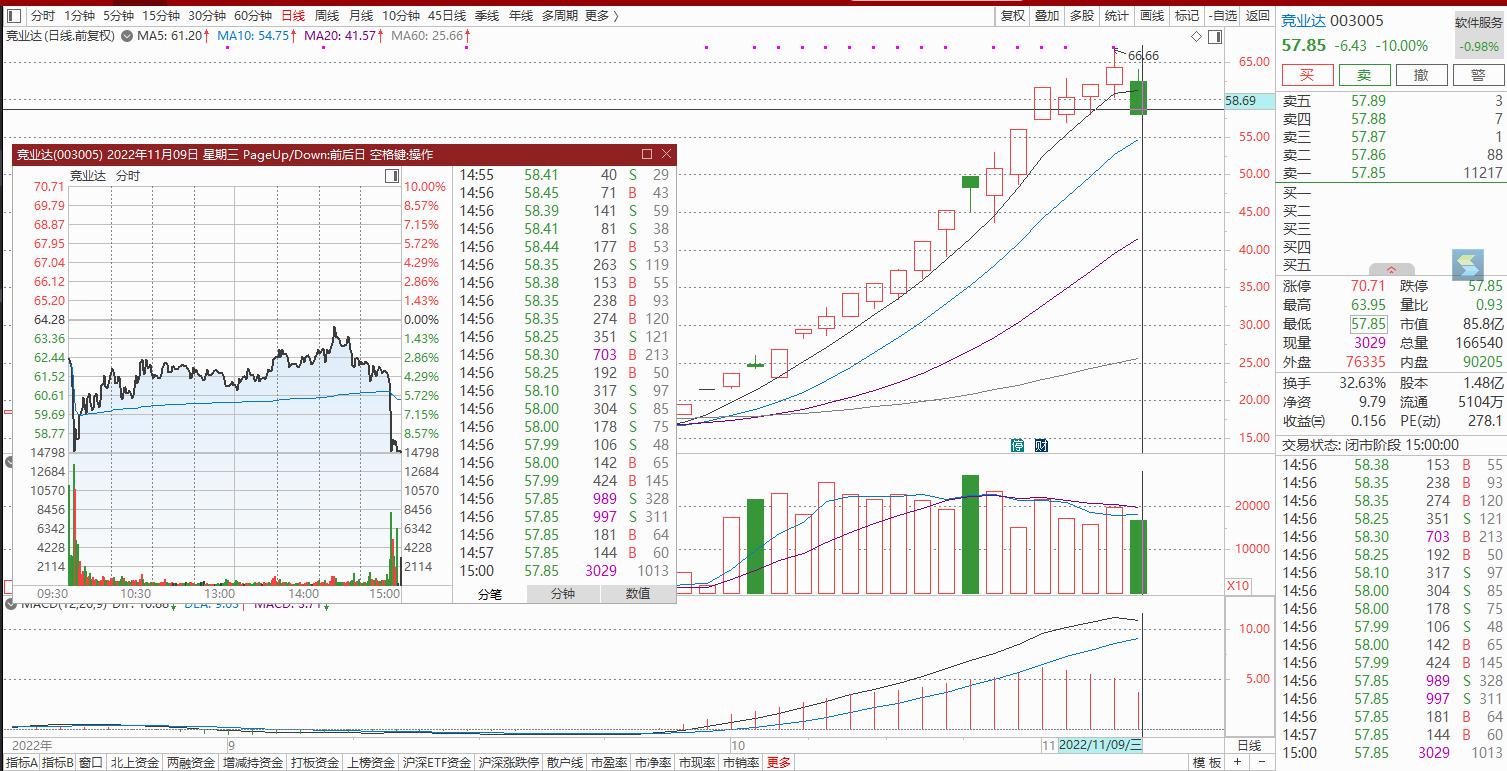Open the 更多 indicators list in the bottom bar
Image resolution: width=1507 pixels, height=771 pixels.
(778, 763)
